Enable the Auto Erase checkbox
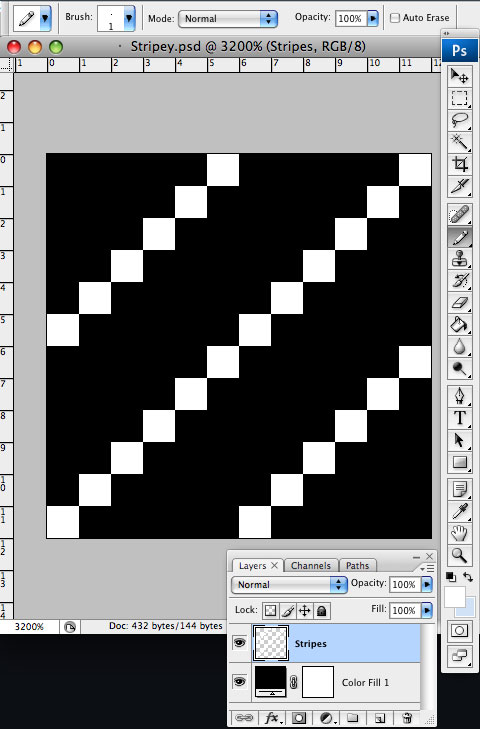Viewport: 480px width, 729px height. [395, 18]
